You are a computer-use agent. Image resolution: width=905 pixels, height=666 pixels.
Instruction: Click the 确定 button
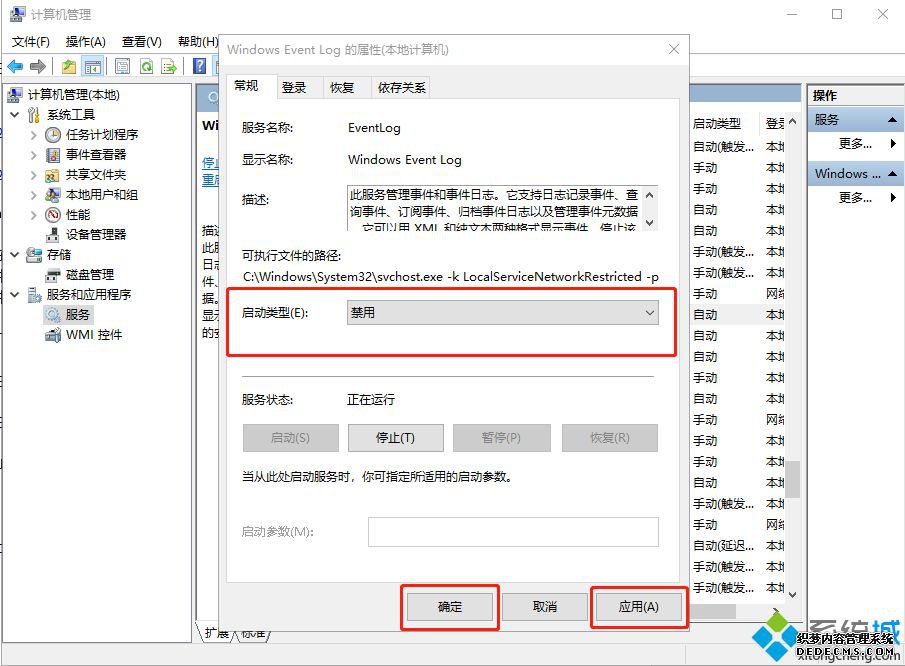(450, 607)
